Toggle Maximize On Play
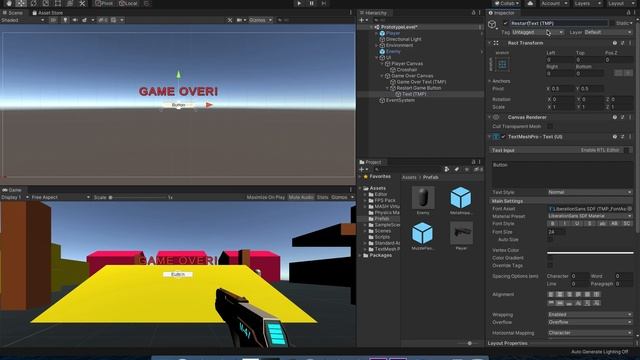 (266, 197)
